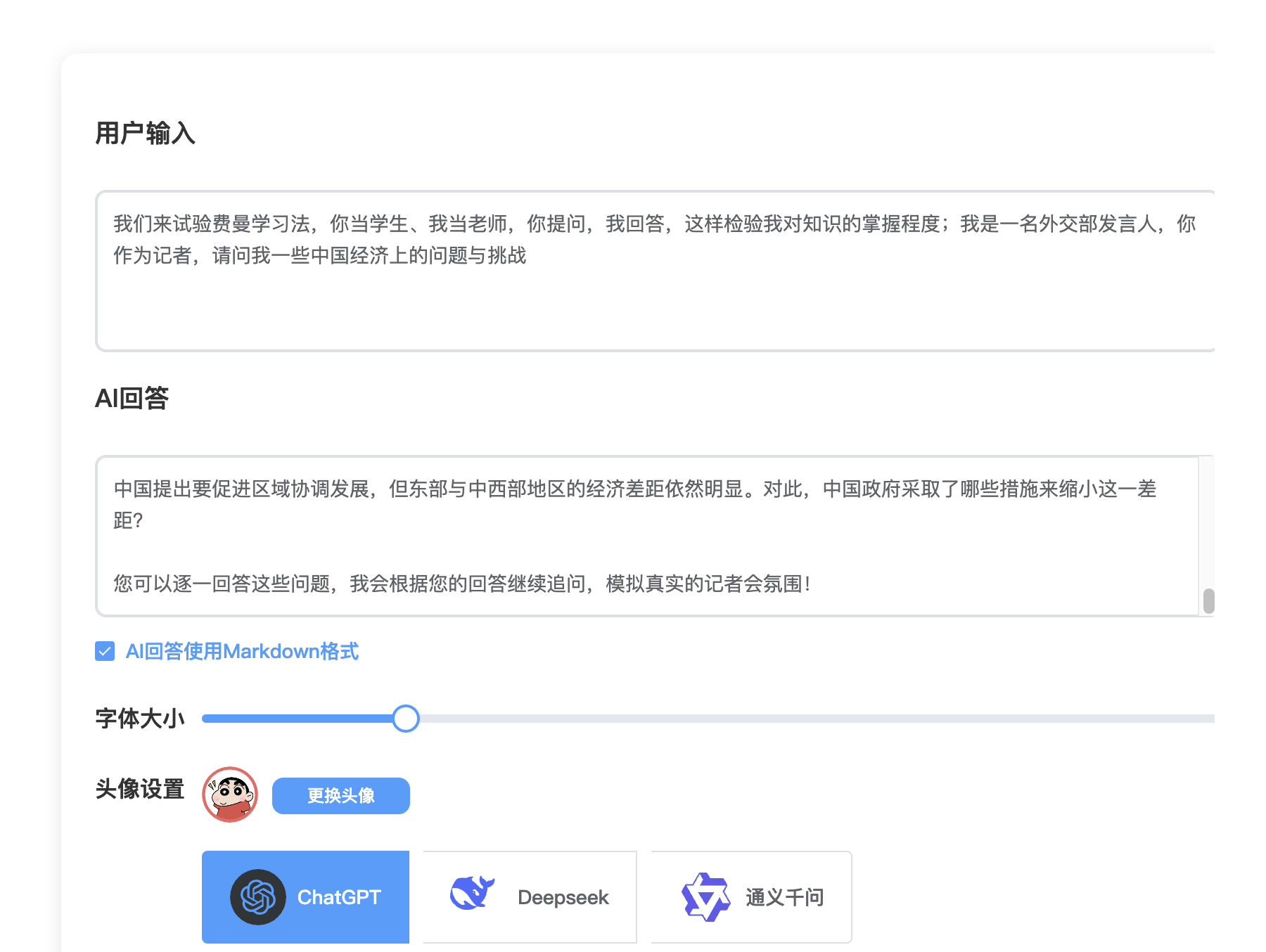Focus the 用户输入 text box
Image resolution: width=1266 pixels, height=952 pixels.
point(656,271)
